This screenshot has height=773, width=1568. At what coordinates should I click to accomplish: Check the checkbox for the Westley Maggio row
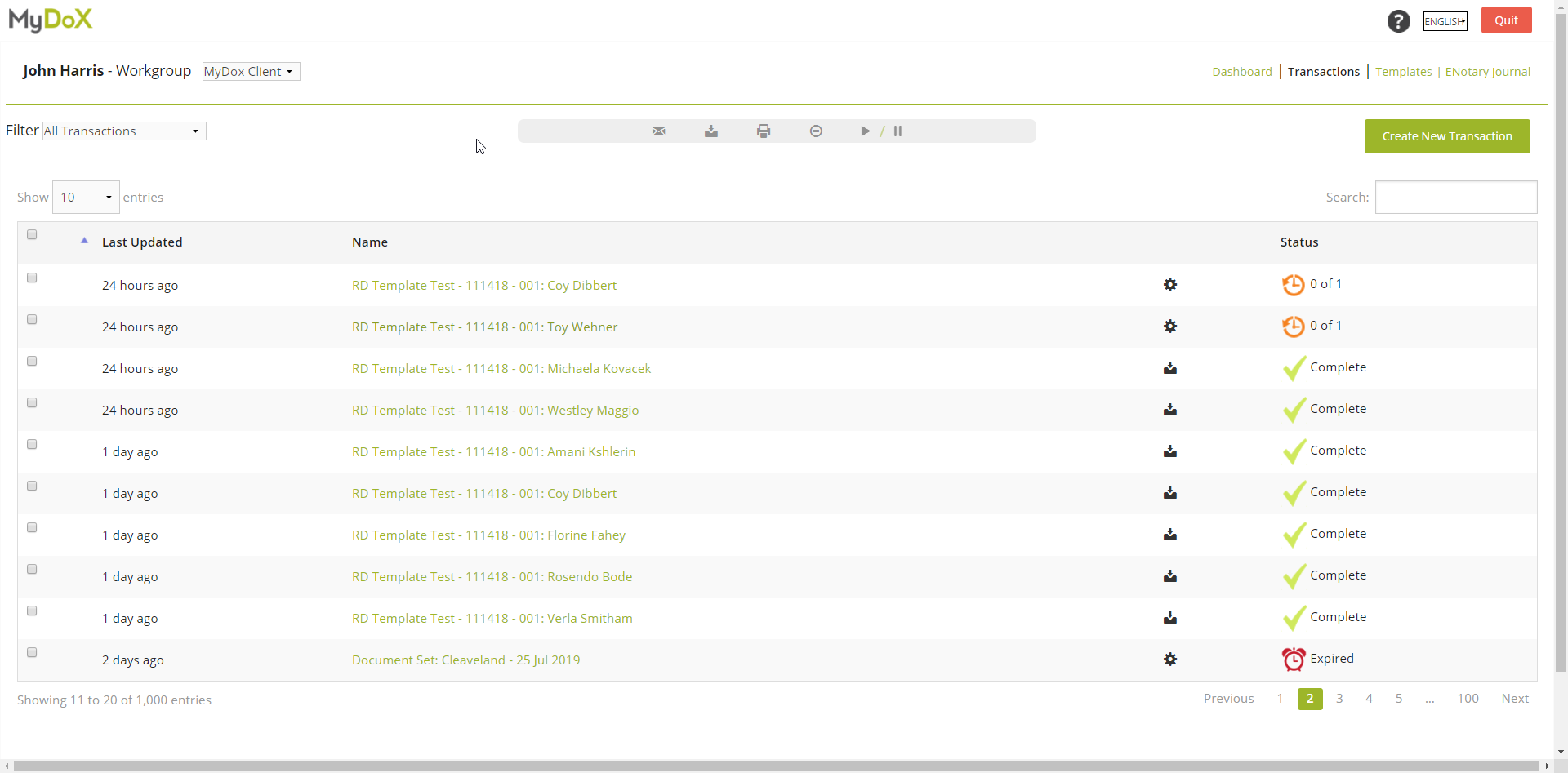[32, 402]
